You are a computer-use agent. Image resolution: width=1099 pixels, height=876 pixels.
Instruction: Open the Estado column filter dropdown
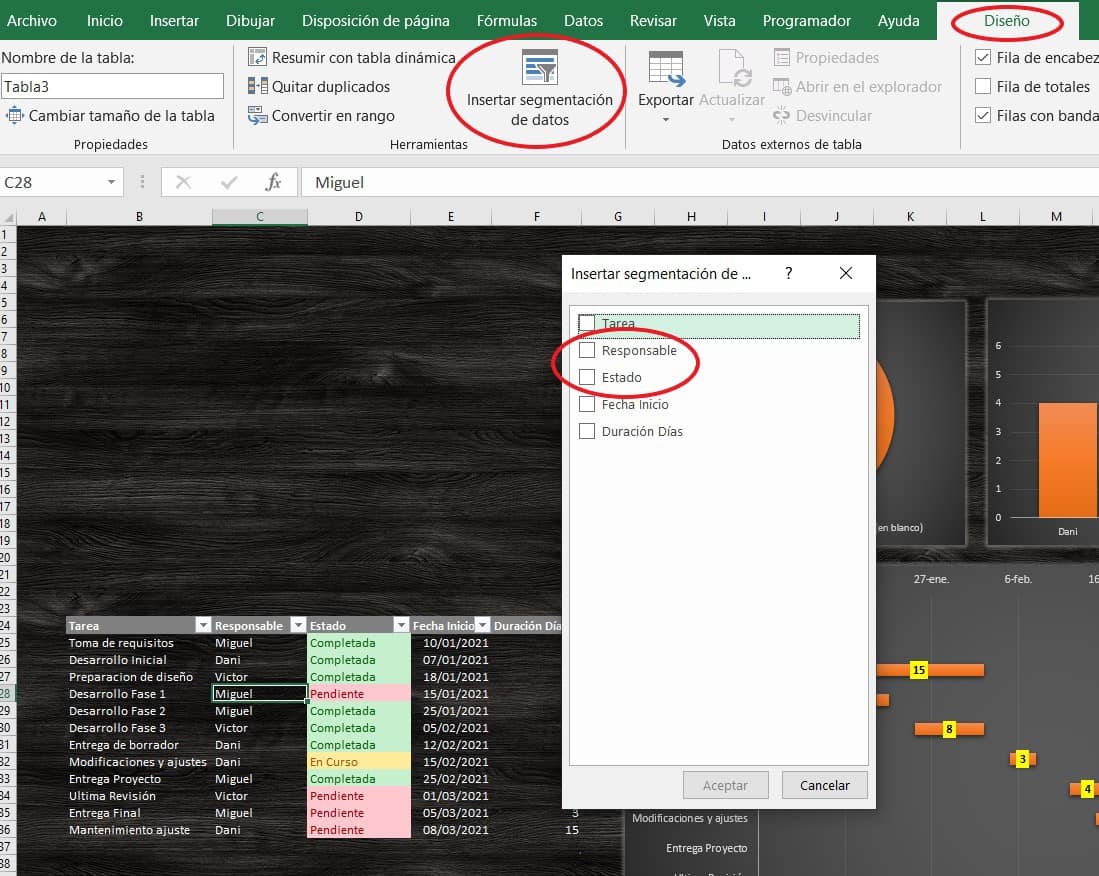tap(401, 625)
